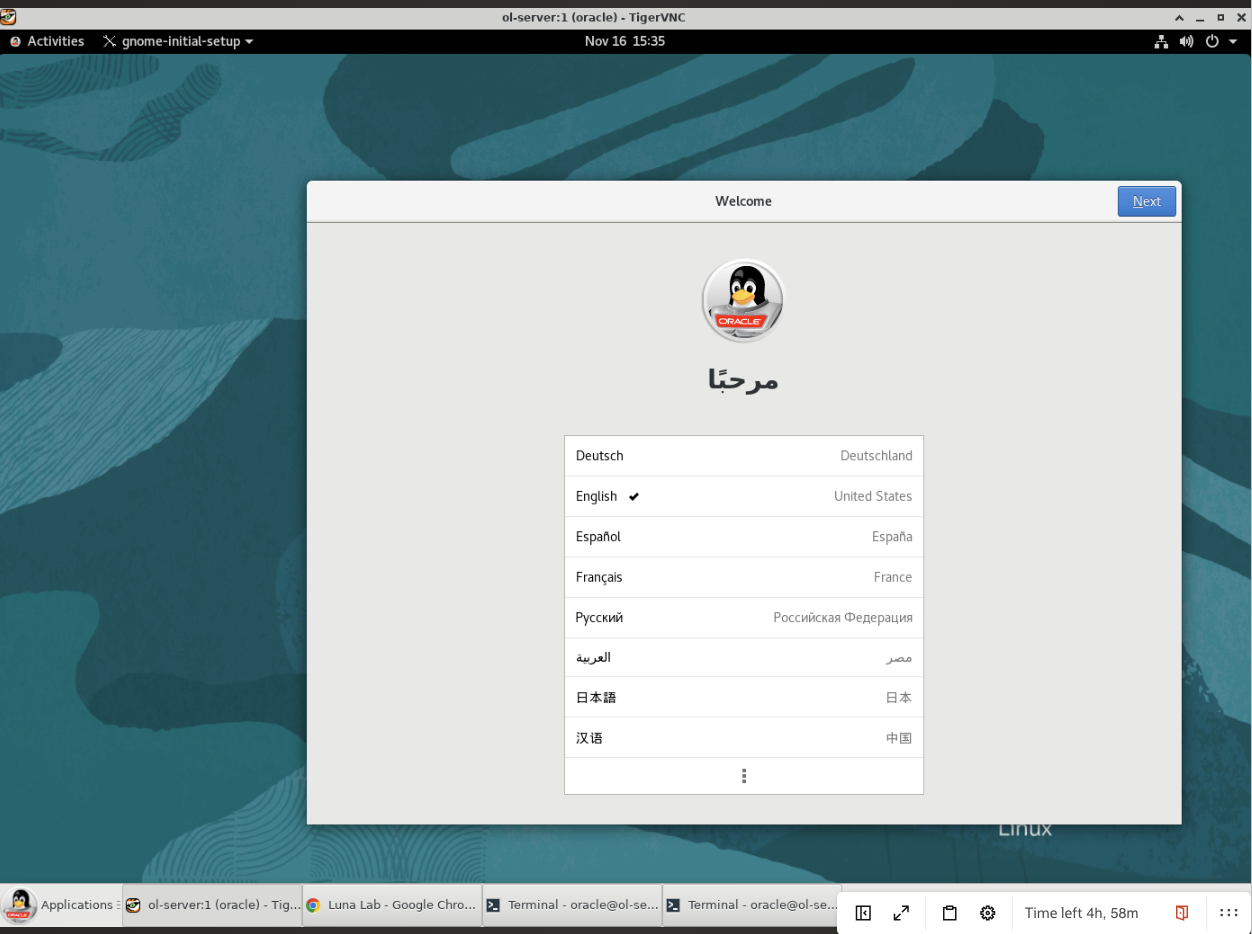The height and width of the screenshot is (934, 1252).
Task: Expand the system menu arrow
Action: (x=1232, y=41)
